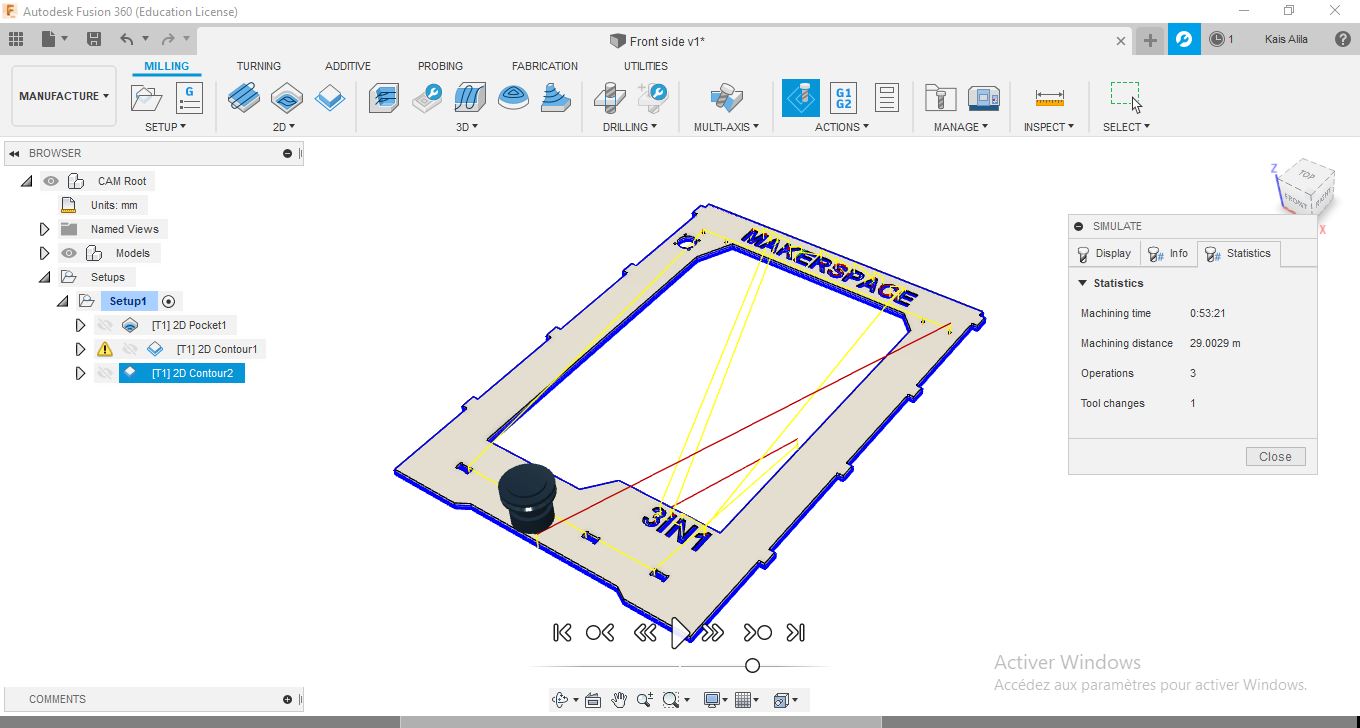The image size is (1360, 728).
Task: Switch to the ADDITIVE tab
Action: [348, 66]
